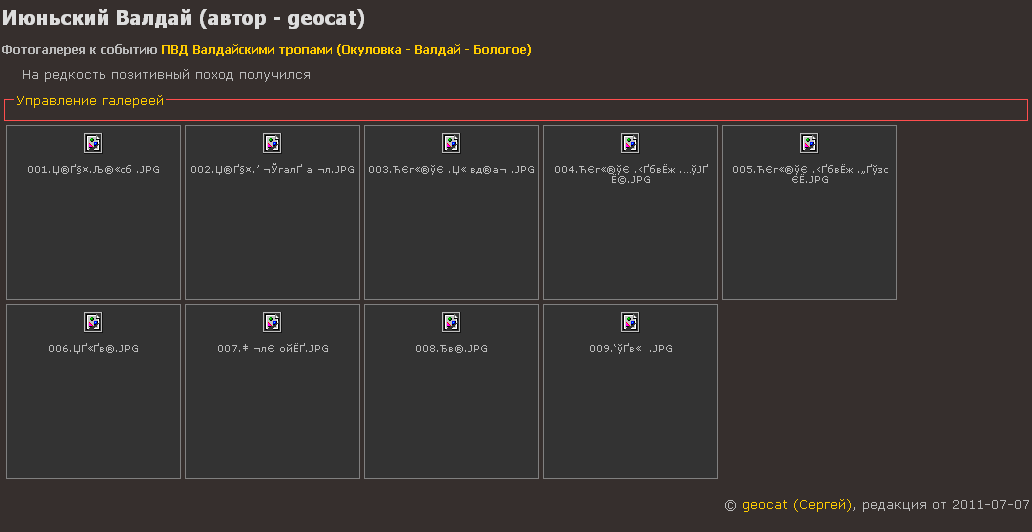Open the "ПВД Валдайскими тропами" event link

click(346, 49)
